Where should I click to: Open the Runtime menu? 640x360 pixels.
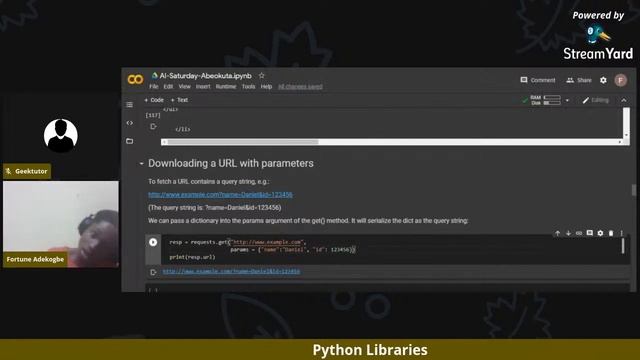(x=226, y=87)
